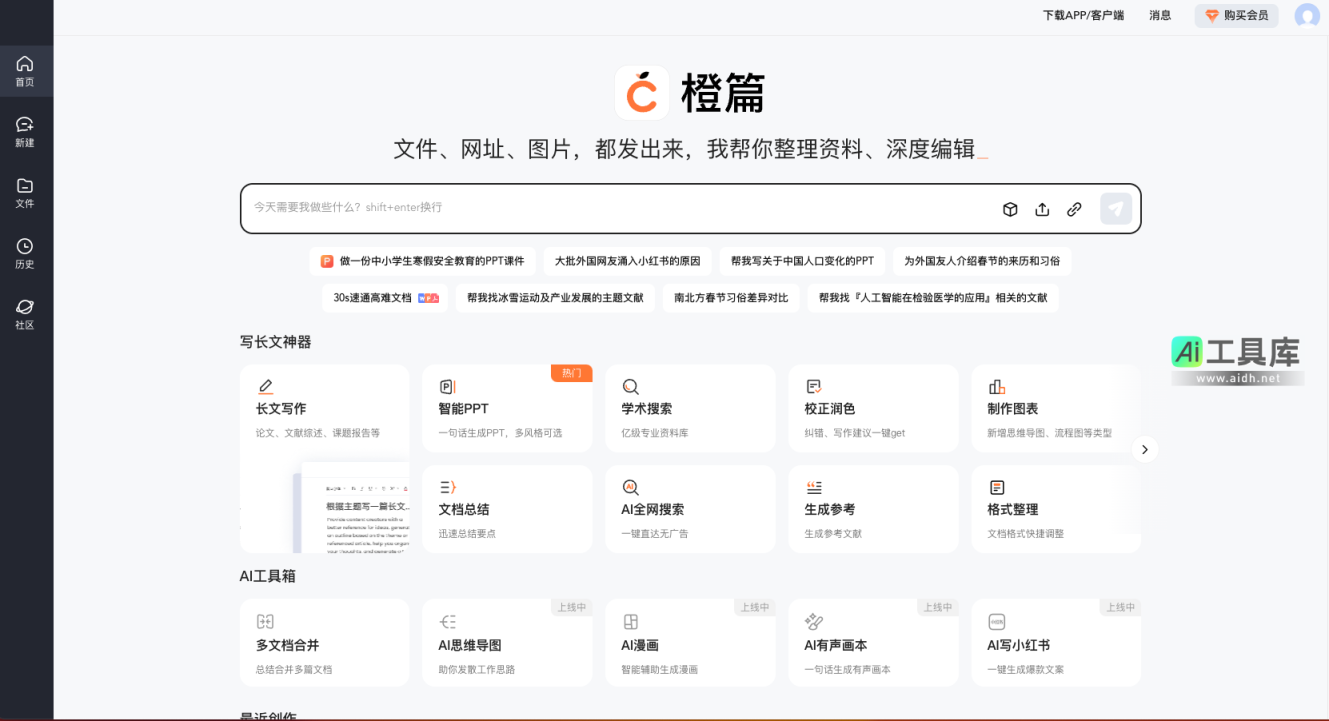Open the upload file icon in input bar
1329x721 pixels.
tap(1042, 209)
